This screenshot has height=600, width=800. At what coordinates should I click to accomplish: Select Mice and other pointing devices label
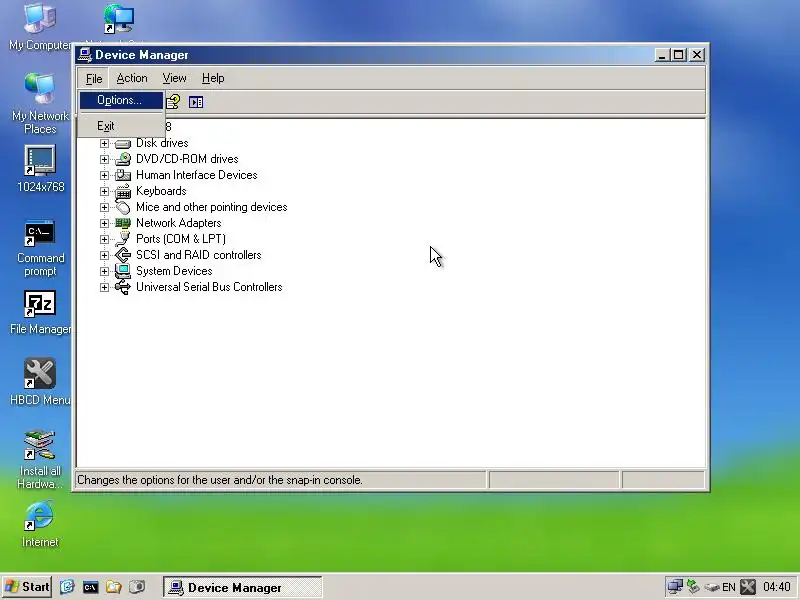pos(211,207)
